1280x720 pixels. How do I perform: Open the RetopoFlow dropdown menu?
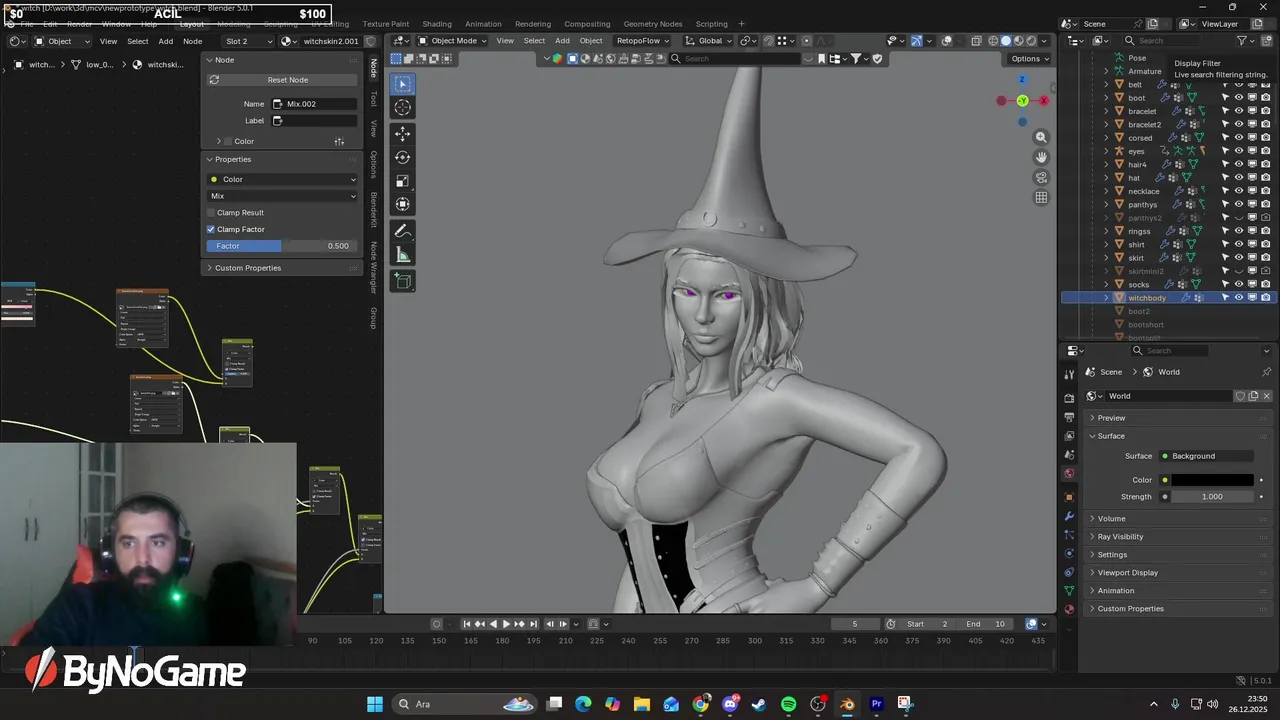pos(643,41)
